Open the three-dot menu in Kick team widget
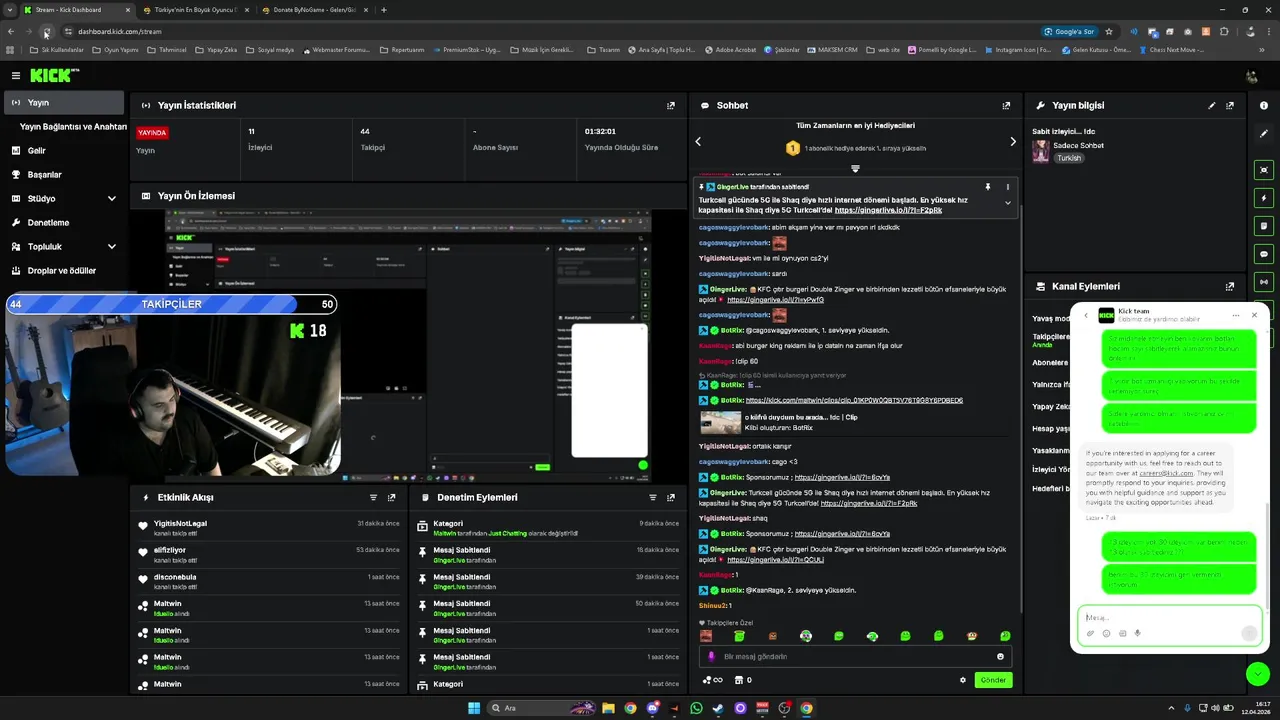 1236,315
